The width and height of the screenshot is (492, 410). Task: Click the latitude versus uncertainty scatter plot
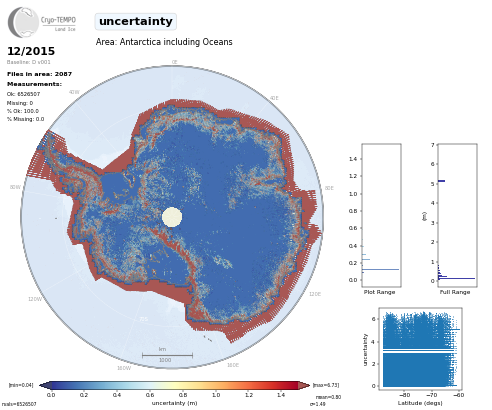pyautogui.click(x=421, y=348)
